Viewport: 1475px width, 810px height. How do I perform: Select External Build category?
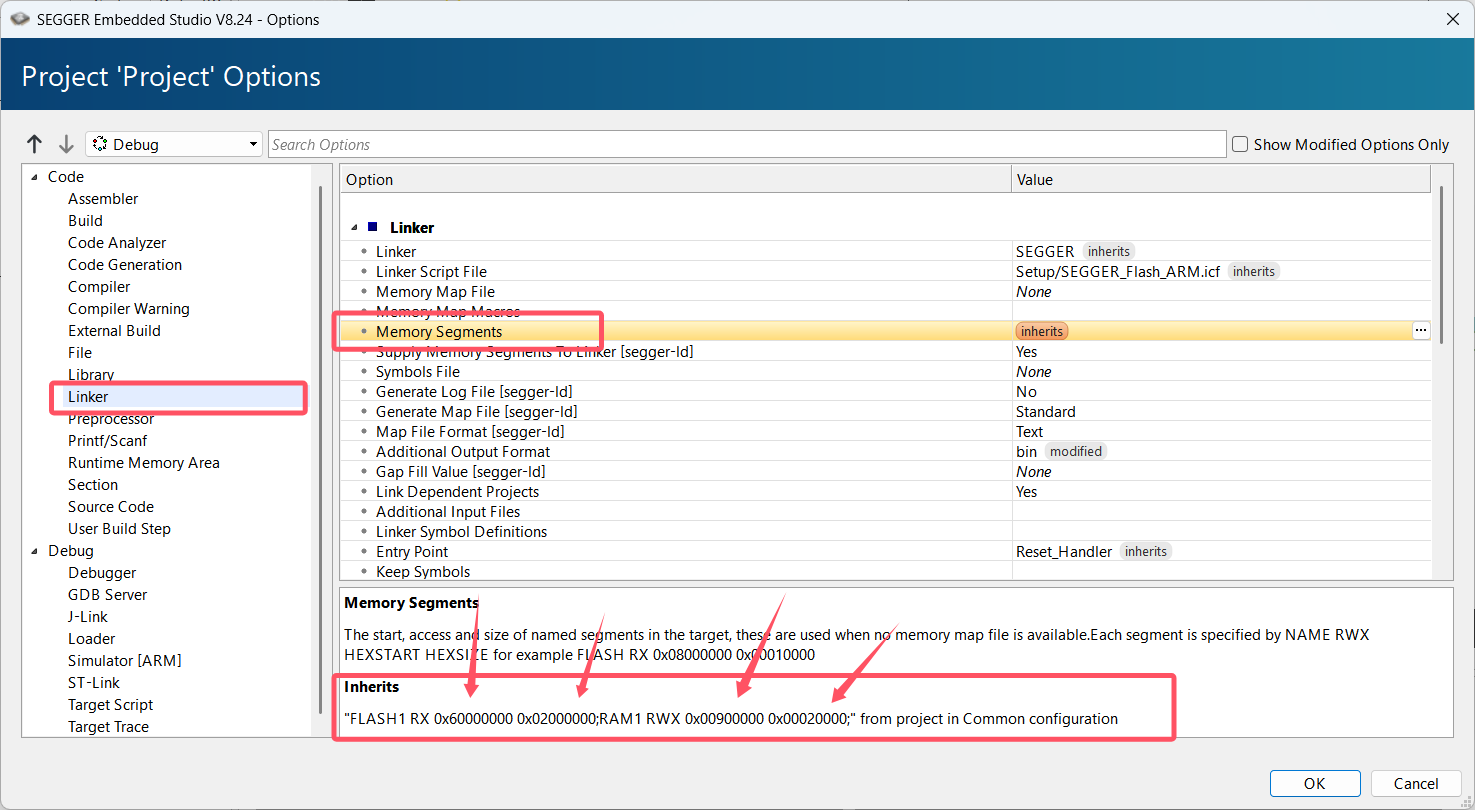(114, 331)
